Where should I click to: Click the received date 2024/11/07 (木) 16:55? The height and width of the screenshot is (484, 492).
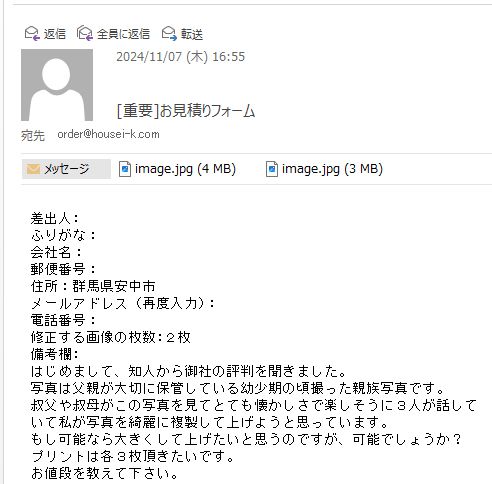(x=180, y=57)
